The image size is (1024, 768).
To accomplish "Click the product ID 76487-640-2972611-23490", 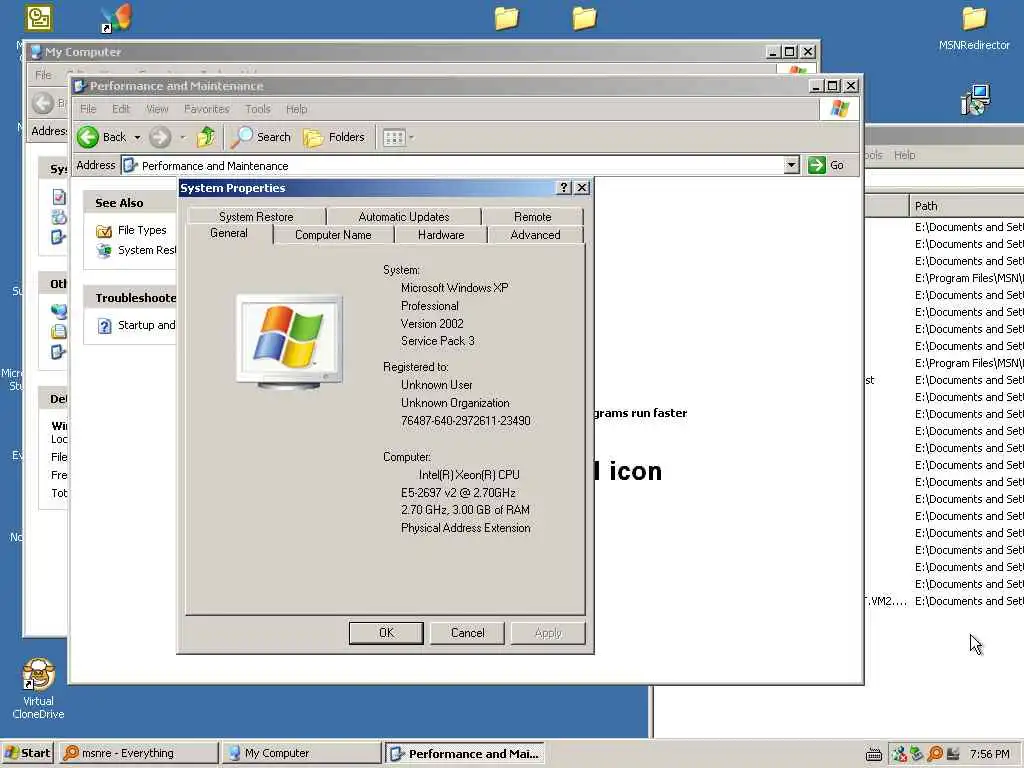I will pos(466,421).
